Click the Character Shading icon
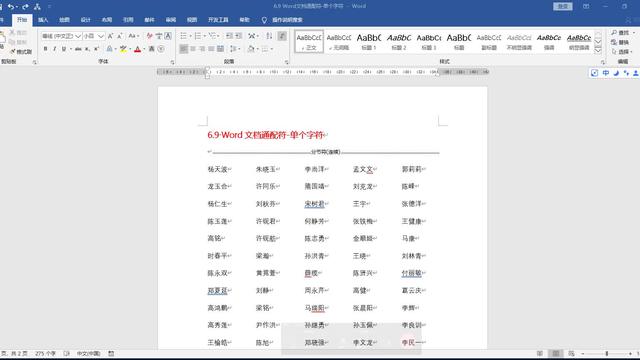 (151, 49)
